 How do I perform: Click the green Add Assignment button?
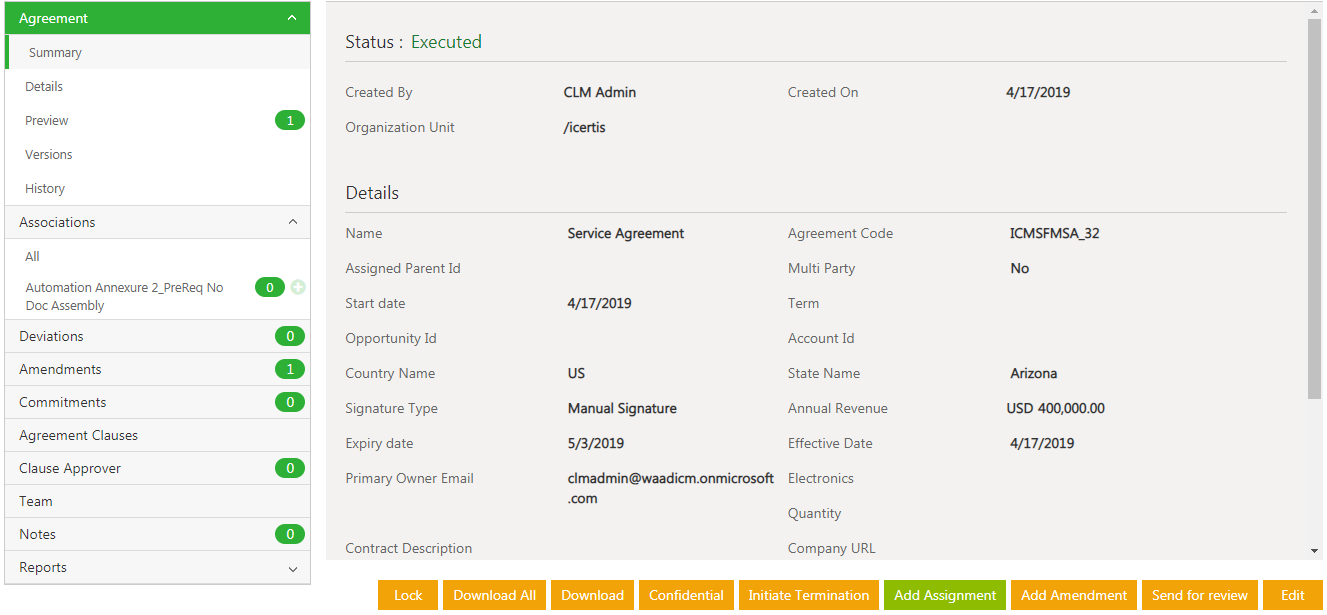tap(945, 595)
